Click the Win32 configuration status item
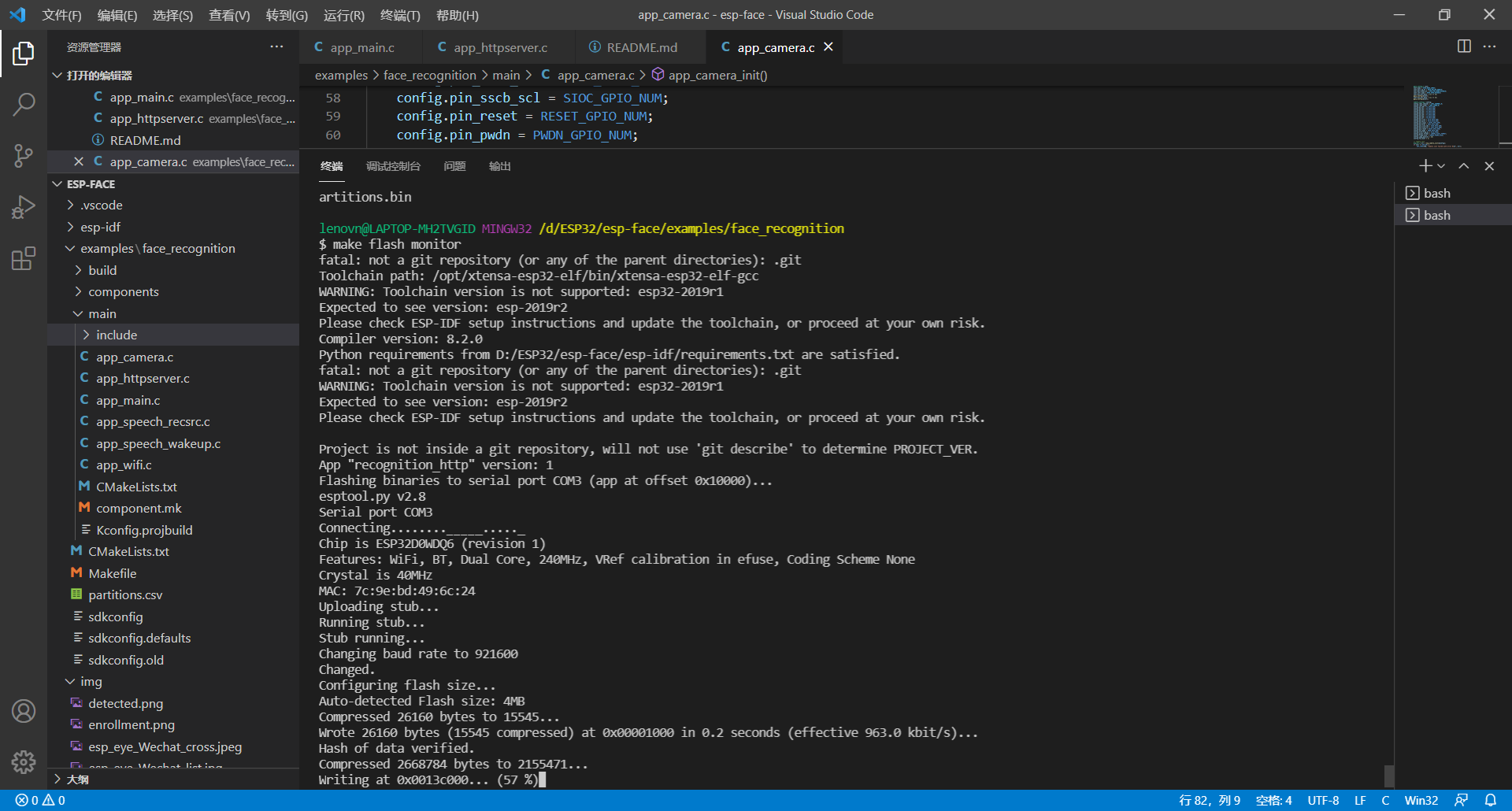Viewport: 1512px width, 811px height. [1421, 800]
